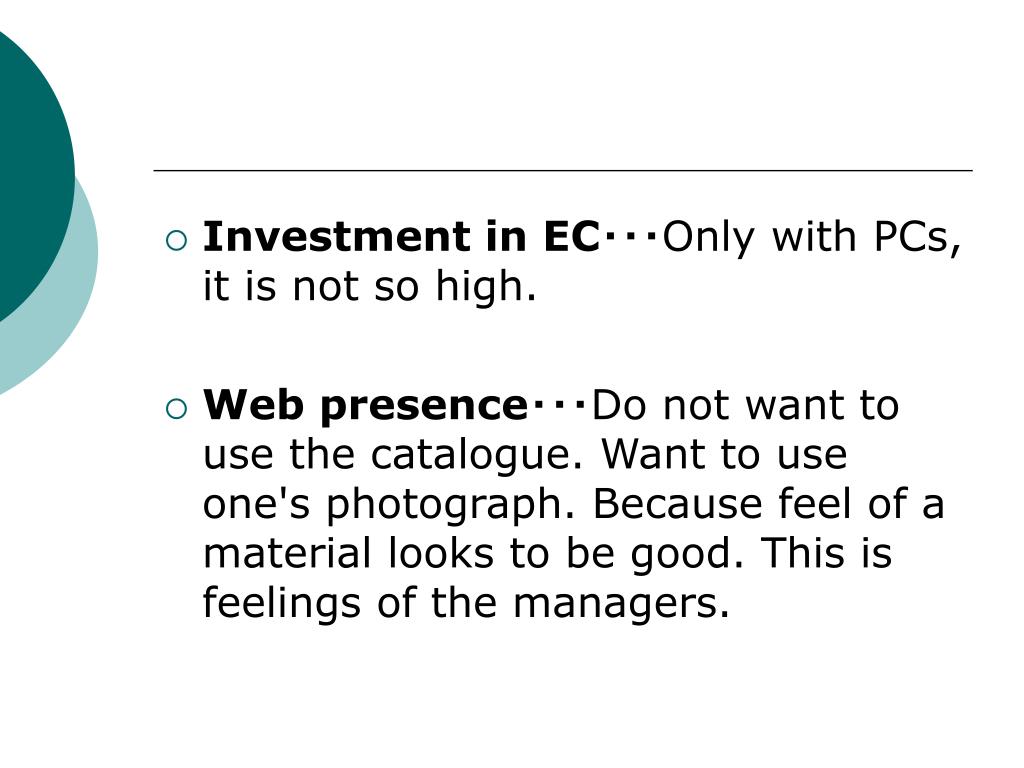Click the line 'feelings of the managers.'
The height and width of the screenshot is (768, 1024).
pos(466,602)
